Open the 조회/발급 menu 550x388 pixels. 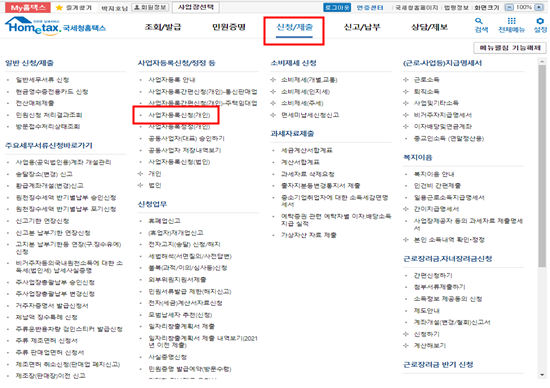(163, 27)
